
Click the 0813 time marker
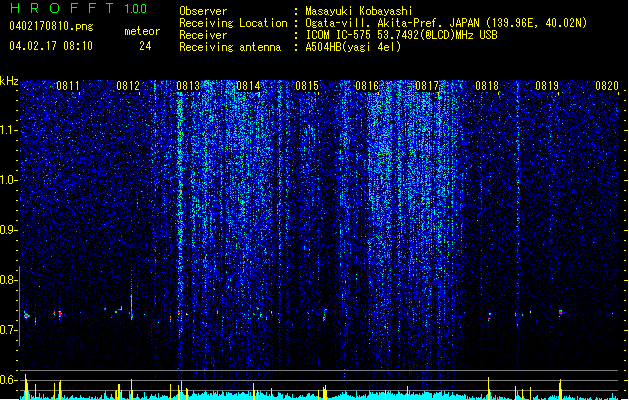click(188, 86)
